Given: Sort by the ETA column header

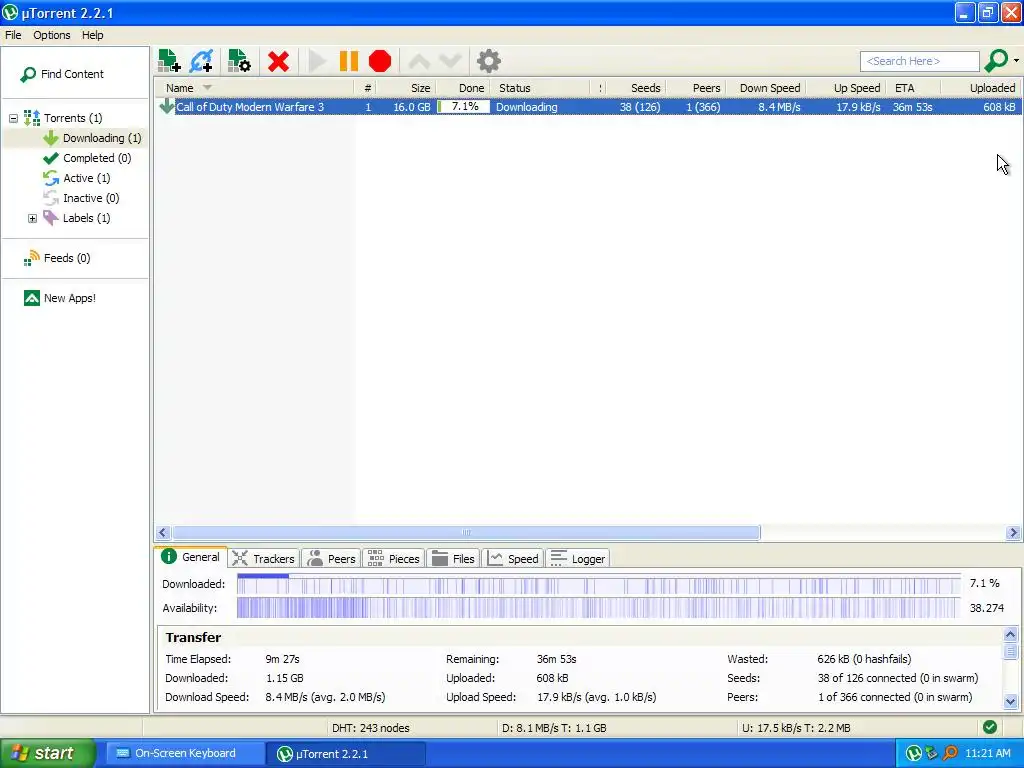Looking at the screenshot, I should click(x=914, y=88).
